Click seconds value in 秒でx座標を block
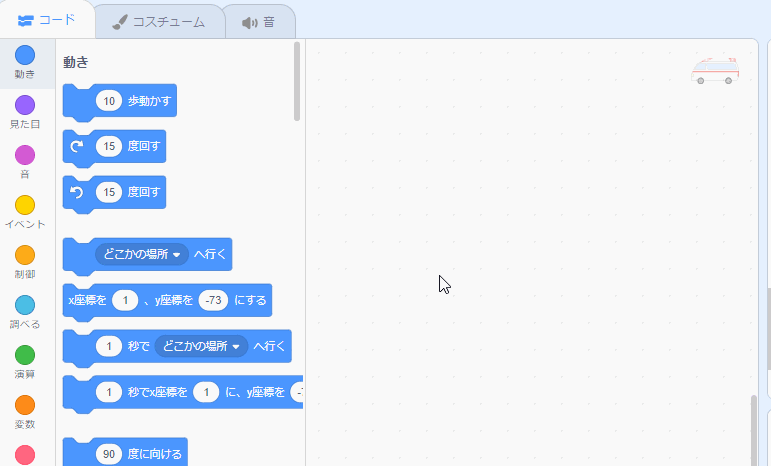 pos(109,392)
